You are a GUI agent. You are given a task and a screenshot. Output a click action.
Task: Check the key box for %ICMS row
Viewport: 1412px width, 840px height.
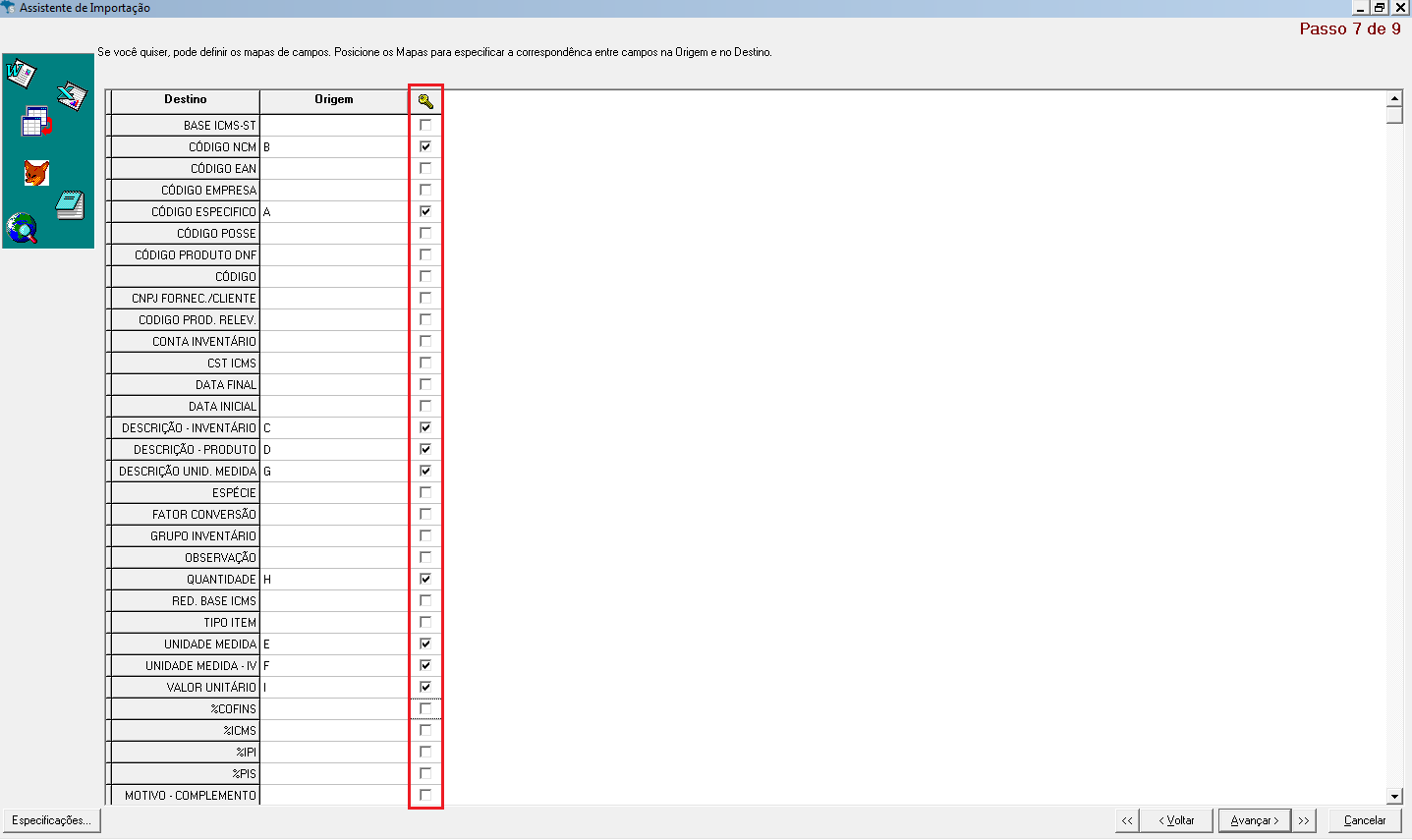coord(425,730)
